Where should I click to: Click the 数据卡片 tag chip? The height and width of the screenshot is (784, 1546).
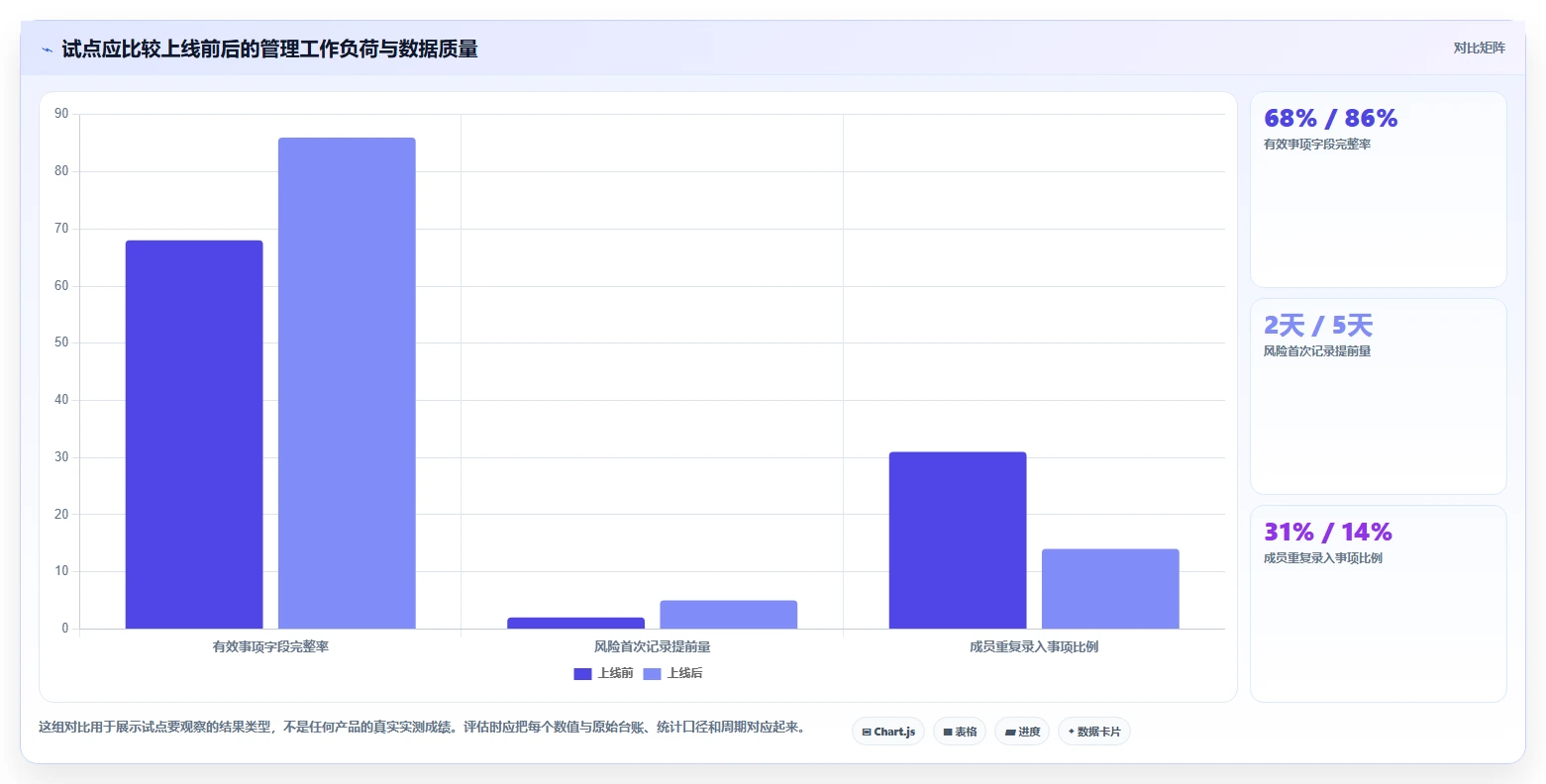pos(1094,732)
